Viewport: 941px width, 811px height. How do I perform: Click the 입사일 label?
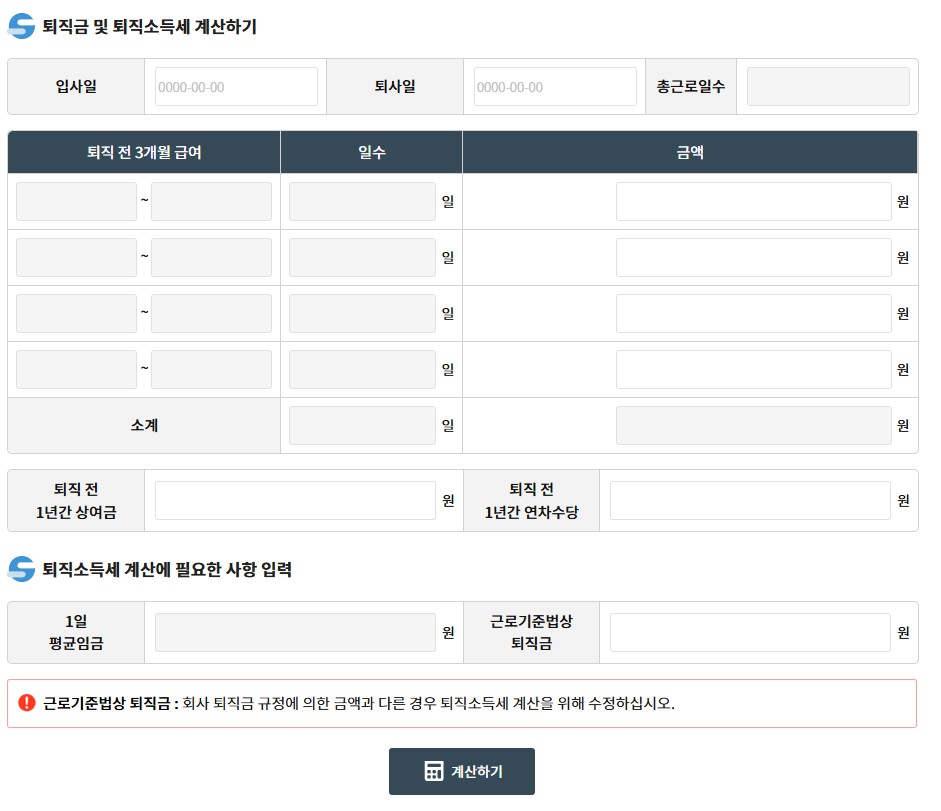pyautogui.click(x=76, y=86)
